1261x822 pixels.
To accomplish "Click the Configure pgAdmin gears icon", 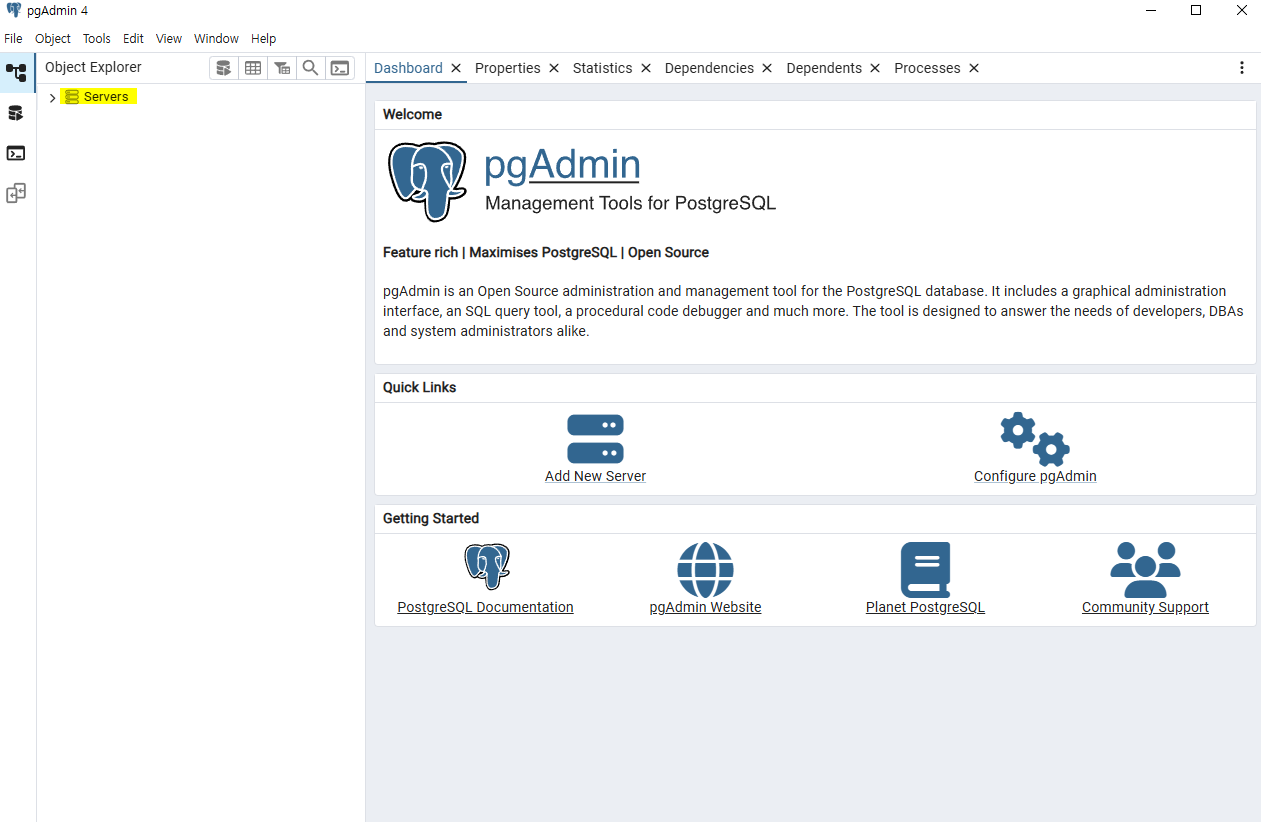I will point(1035,439).
